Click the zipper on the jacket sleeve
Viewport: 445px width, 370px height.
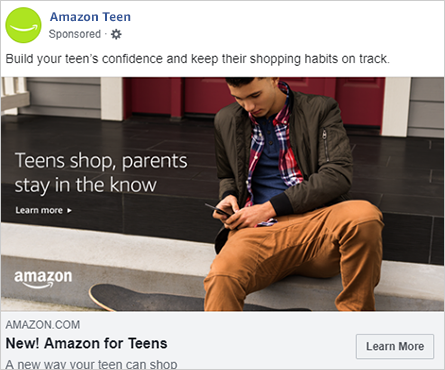click(326, 145)
